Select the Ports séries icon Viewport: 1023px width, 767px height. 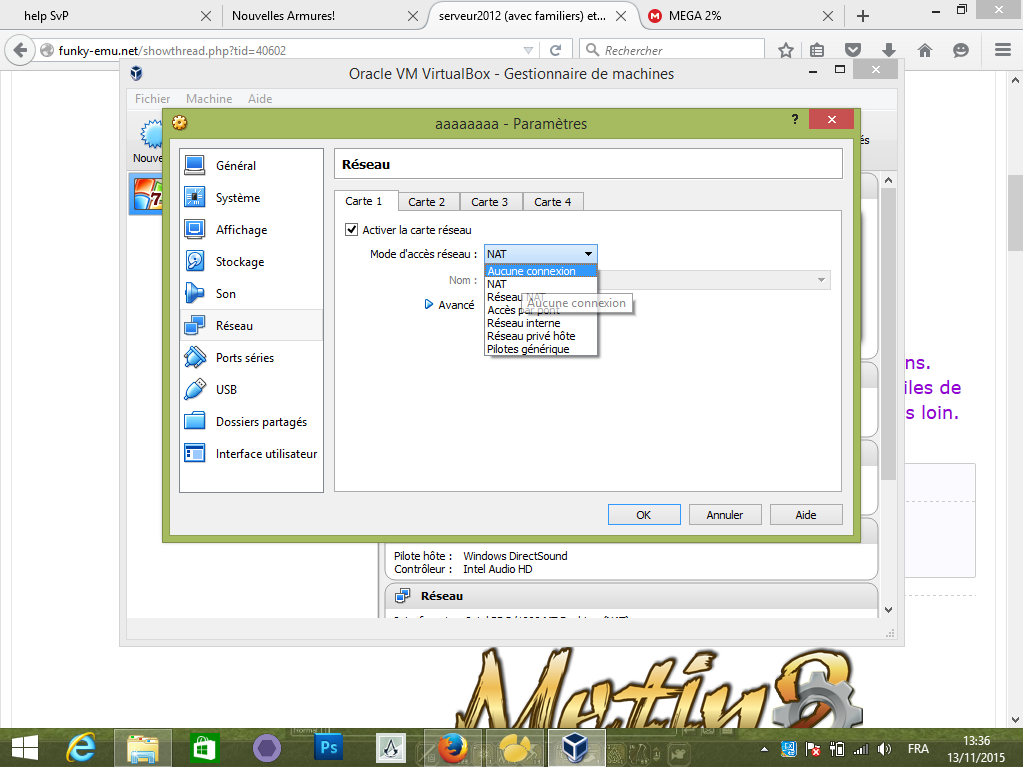click(x=194, y=357)
